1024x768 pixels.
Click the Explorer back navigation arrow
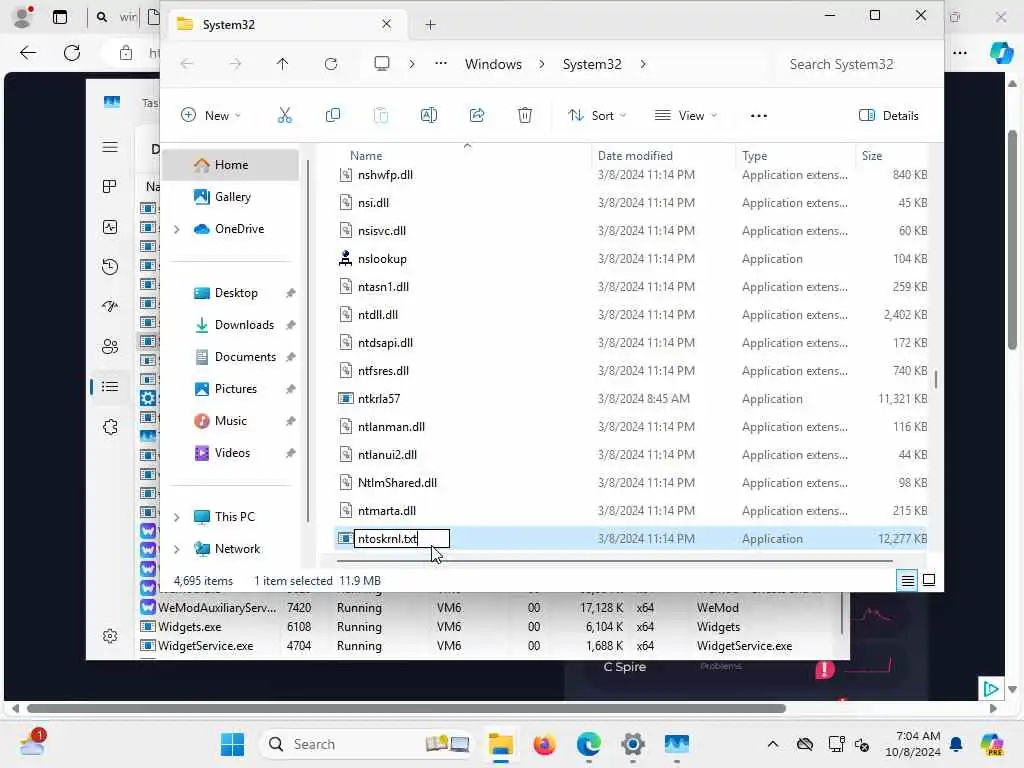pyautogui.click(x=187, y=64)
